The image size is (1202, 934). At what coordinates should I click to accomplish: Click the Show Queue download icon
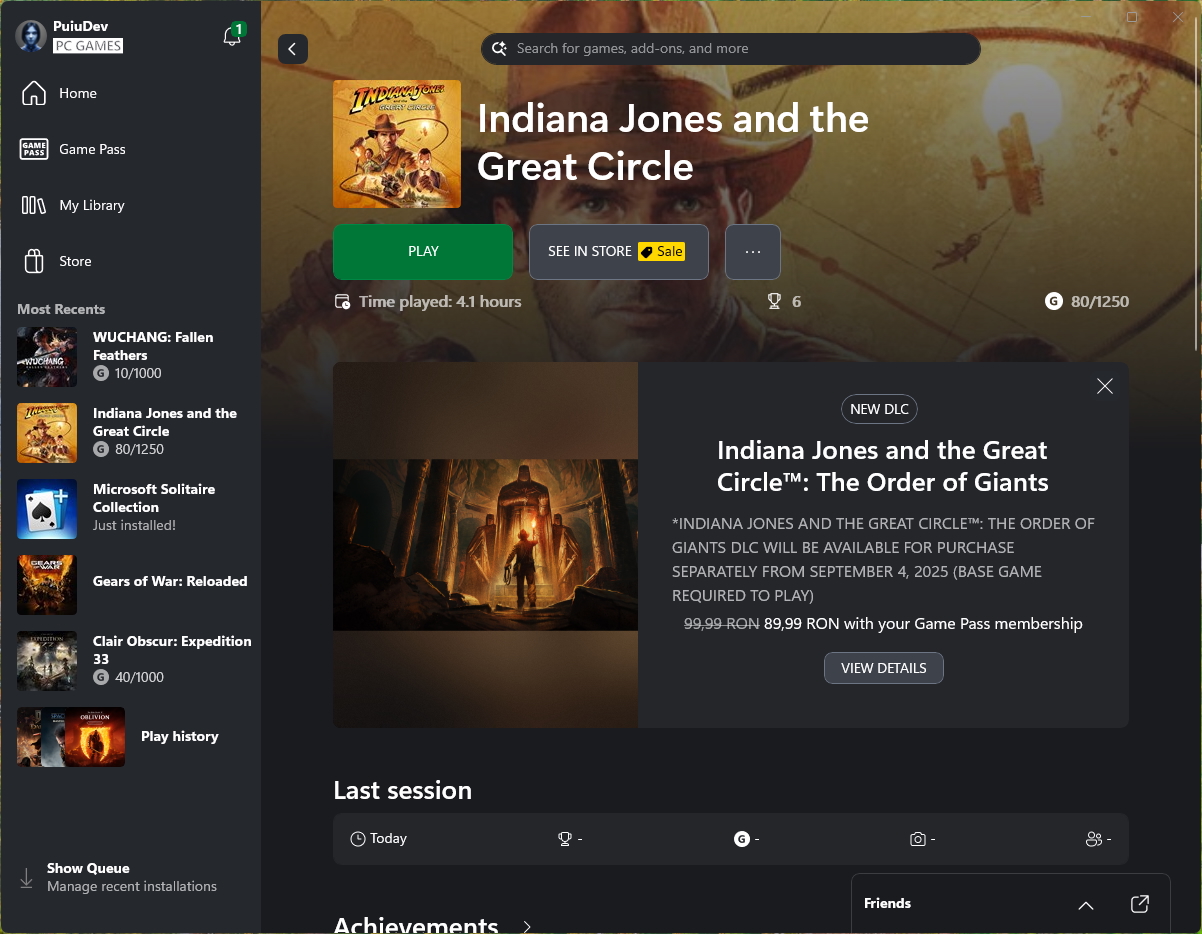coord(27,877)
